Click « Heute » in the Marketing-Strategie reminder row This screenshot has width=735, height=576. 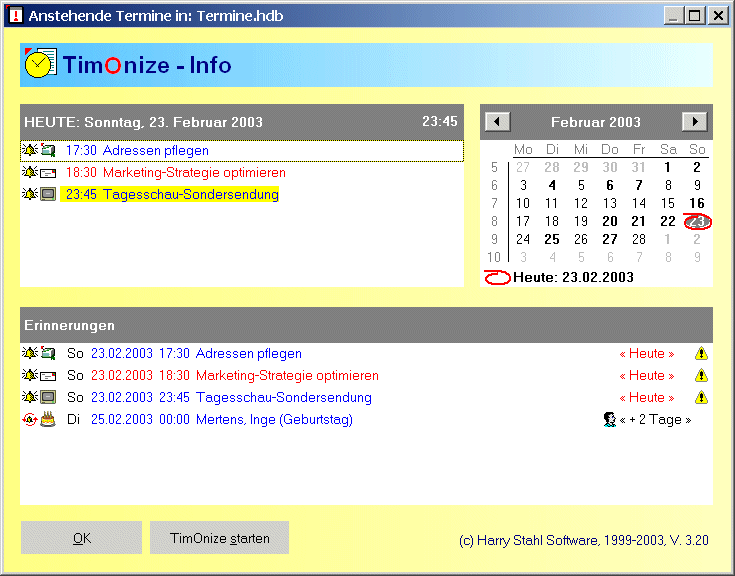[x=647, y=375]
